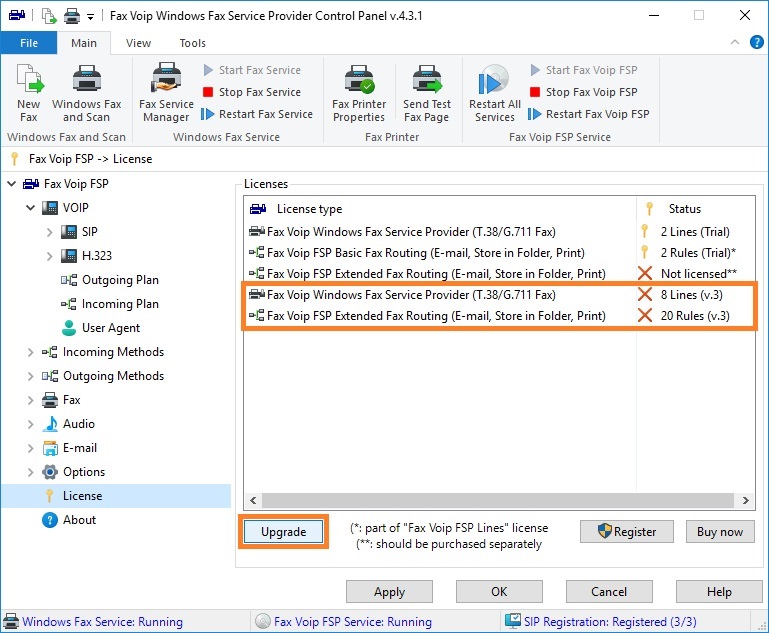
Task: Open About in the tree
Action: [x=69, y=520]
